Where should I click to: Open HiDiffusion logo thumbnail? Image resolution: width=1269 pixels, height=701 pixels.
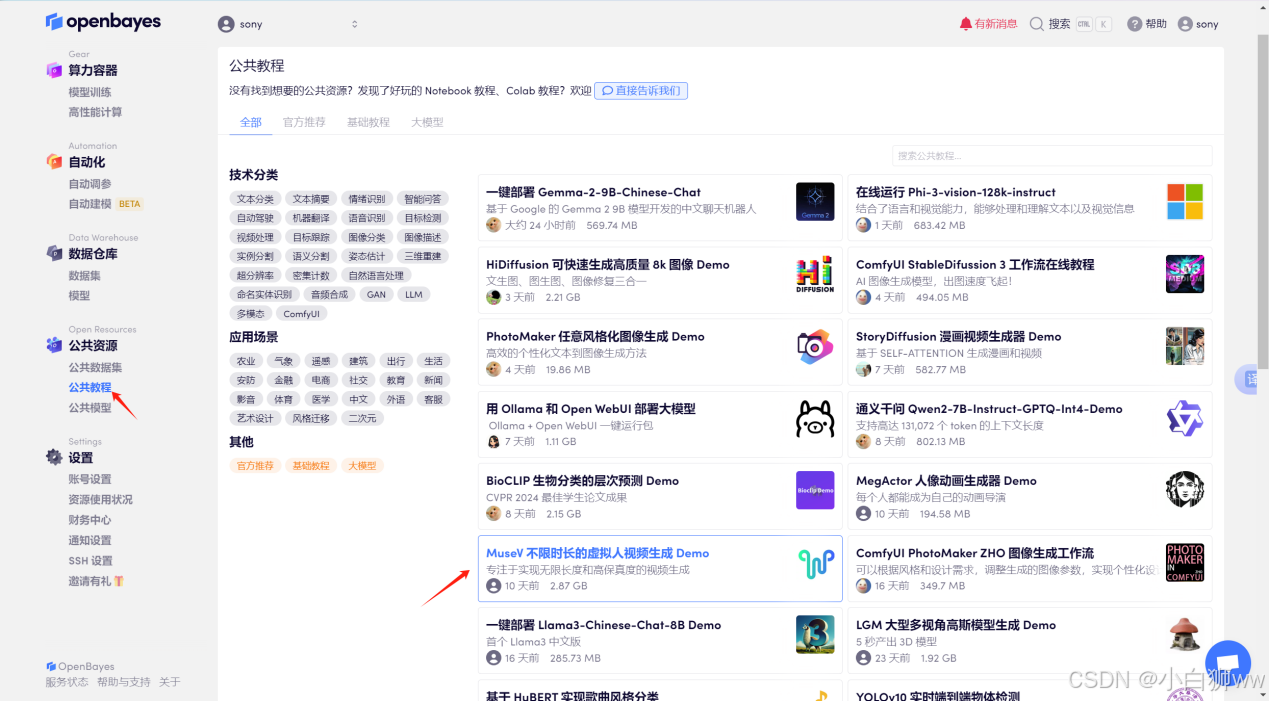[815, 274]
